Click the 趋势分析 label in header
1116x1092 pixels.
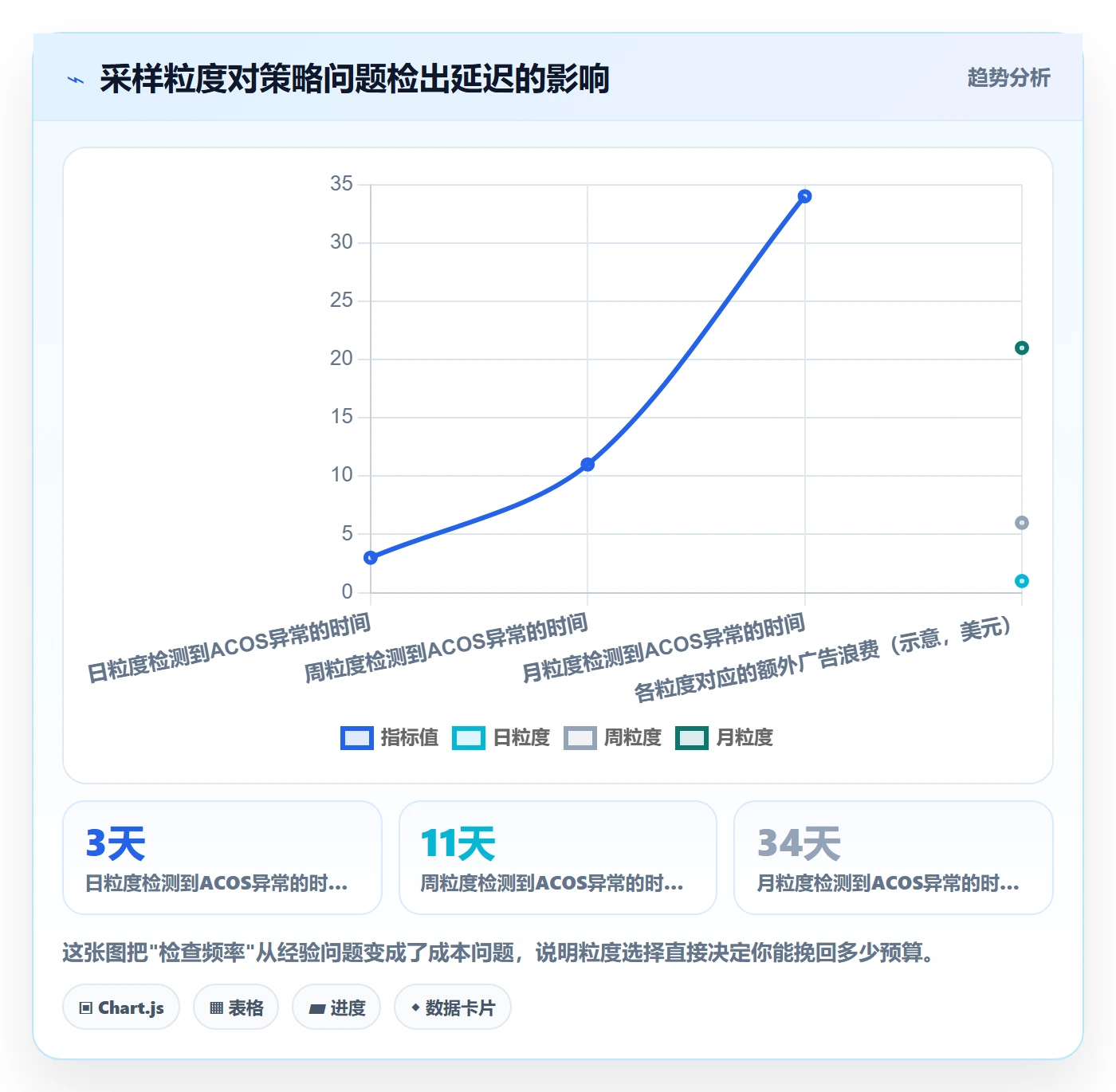(1008, 77)
